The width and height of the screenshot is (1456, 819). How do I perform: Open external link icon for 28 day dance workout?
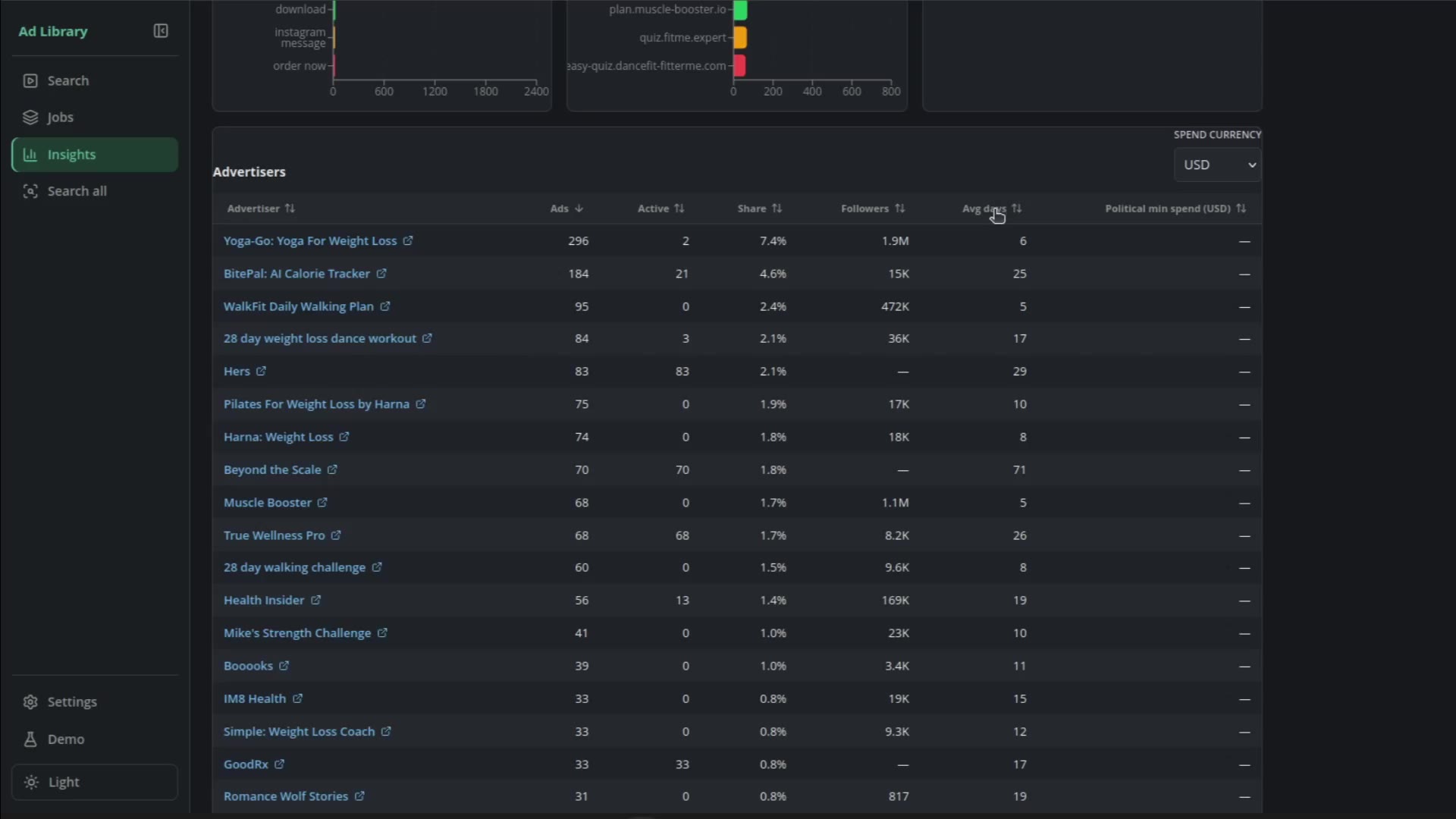point(427,338)
